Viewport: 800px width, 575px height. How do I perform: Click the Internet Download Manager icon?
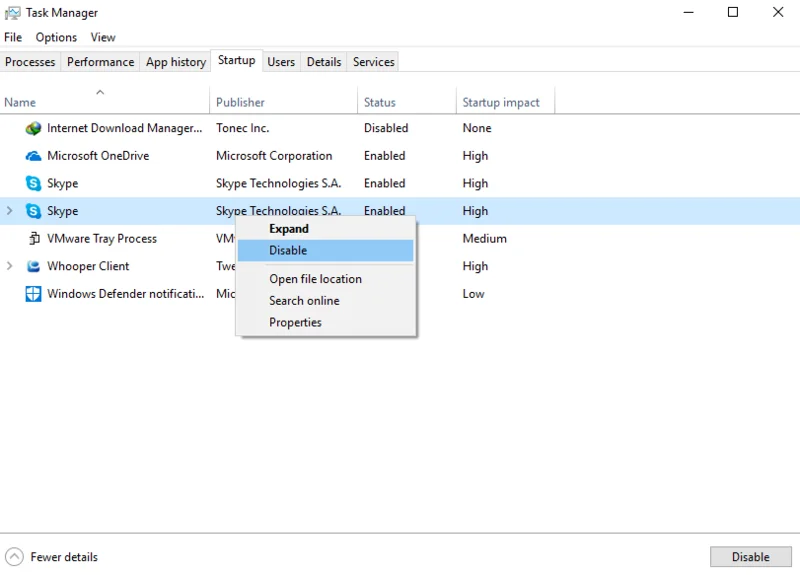(33, 128)
